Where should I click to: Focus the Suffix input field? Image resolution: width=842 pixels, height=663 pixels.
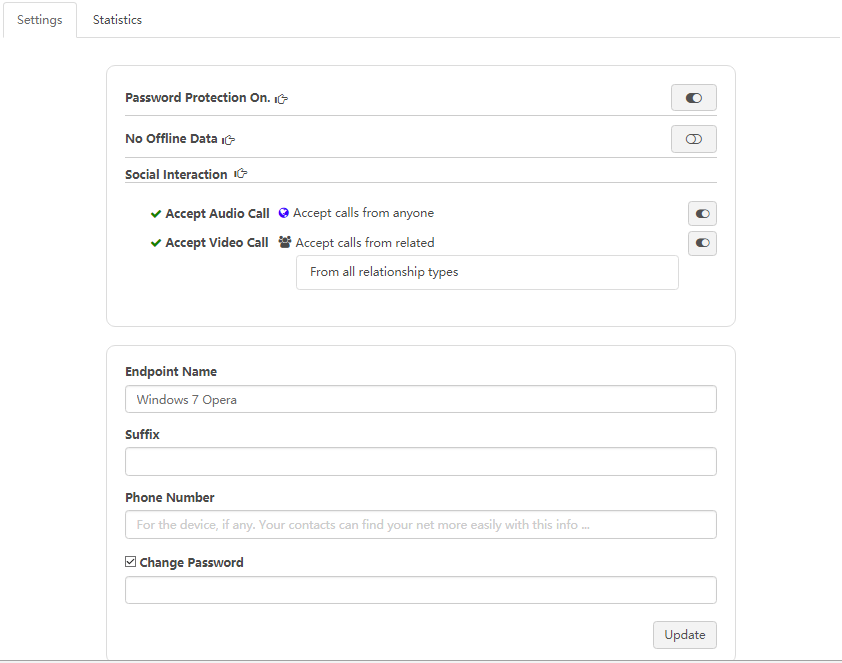pos(420,462)
